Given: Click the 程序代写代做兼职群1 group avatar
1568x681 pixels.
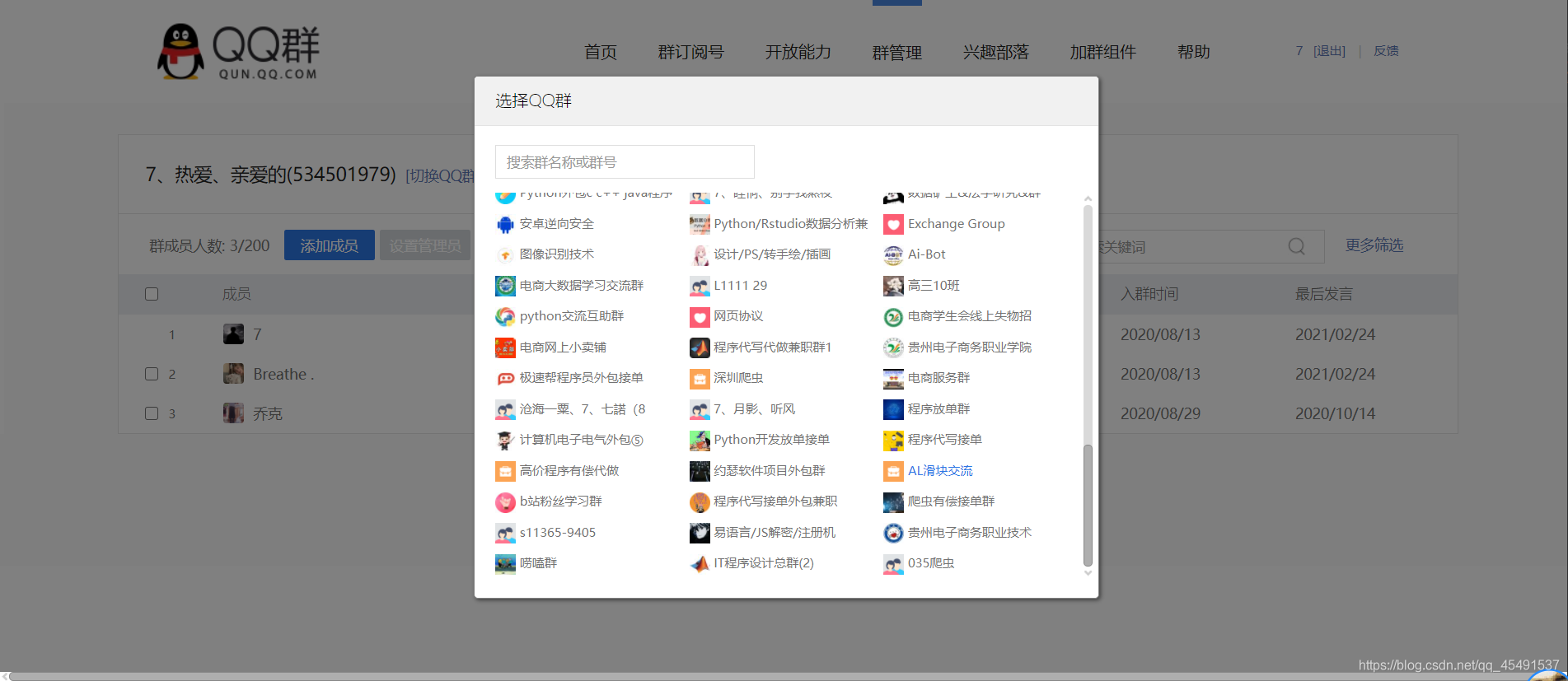Looking at the screenshot, I should pyautogui.click(x=700, y=347).
